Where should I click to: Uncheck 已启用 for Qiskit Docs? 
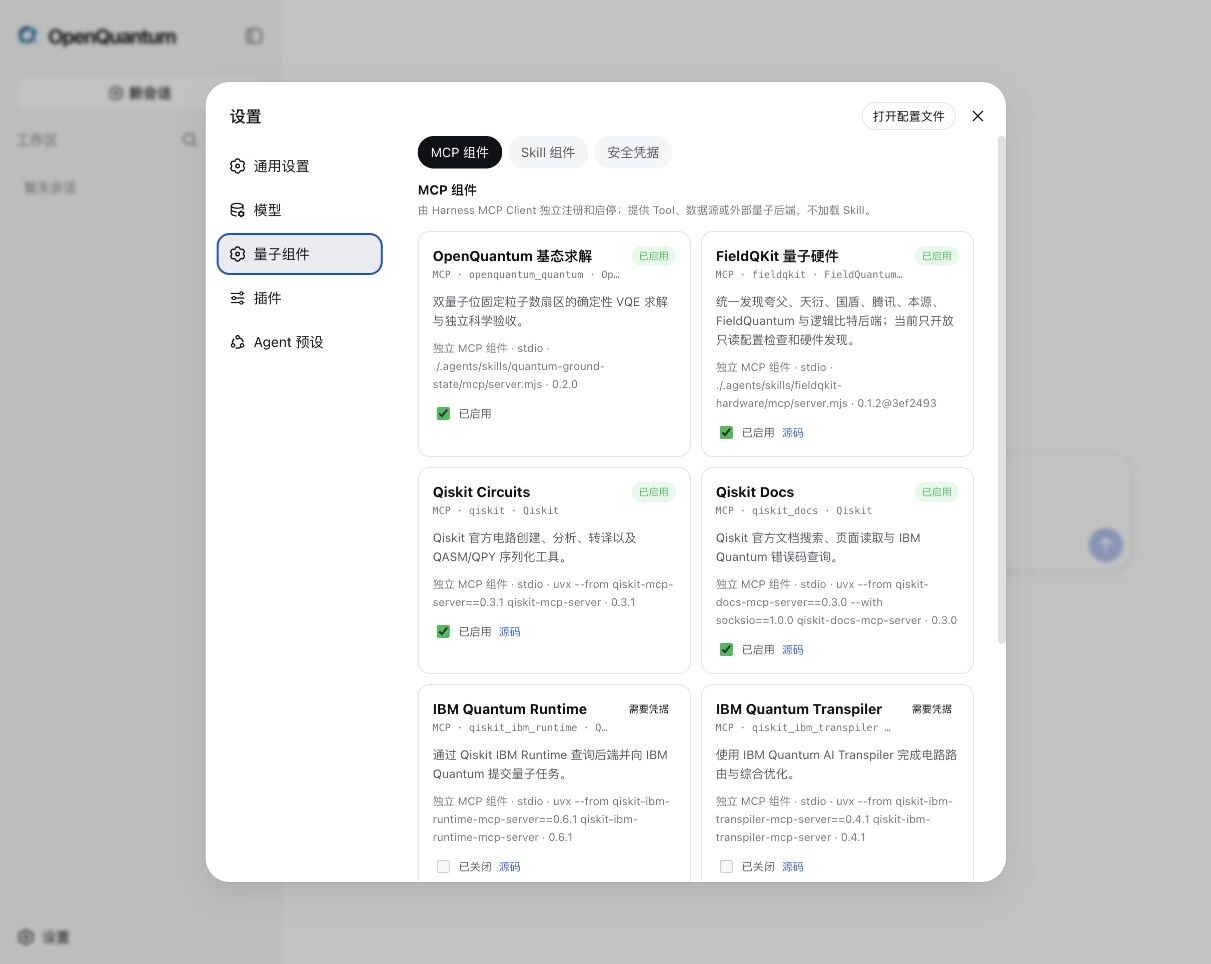726,649
